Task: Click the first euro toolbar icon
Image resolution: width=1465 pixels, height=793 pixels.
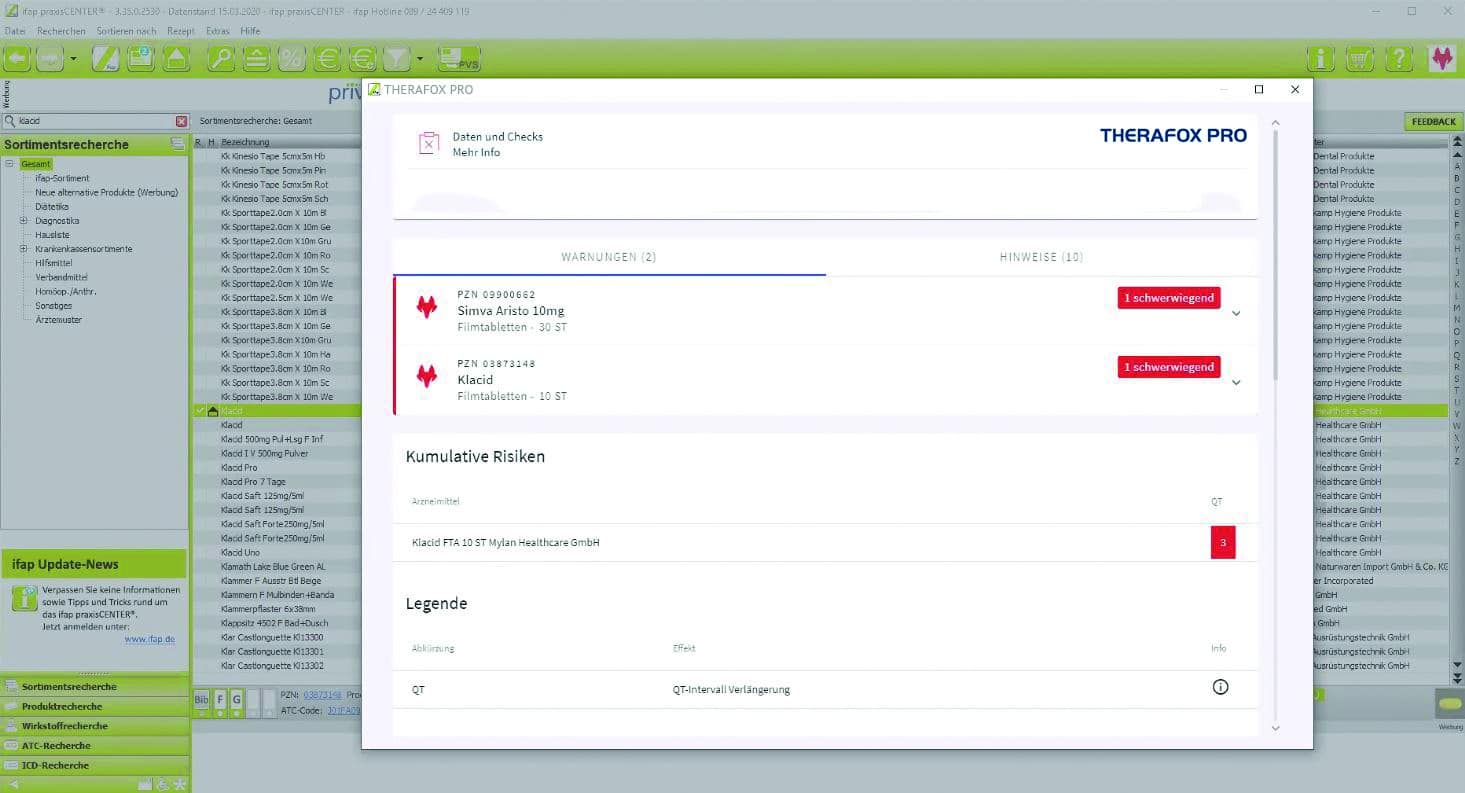Action: (327, 59)
